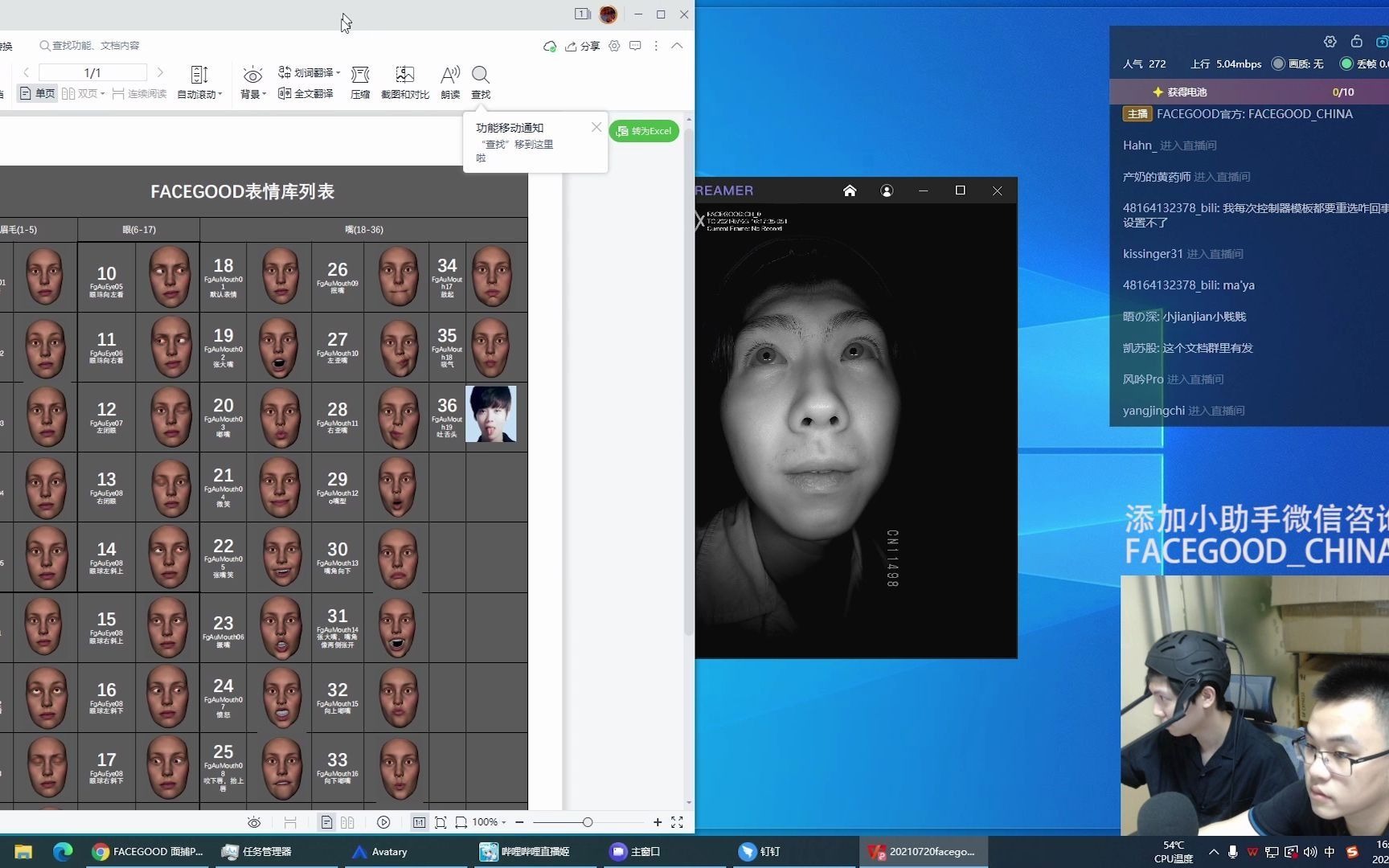Click the home icon in Streamer window
1389x868 pixels.
click(850, 190)
